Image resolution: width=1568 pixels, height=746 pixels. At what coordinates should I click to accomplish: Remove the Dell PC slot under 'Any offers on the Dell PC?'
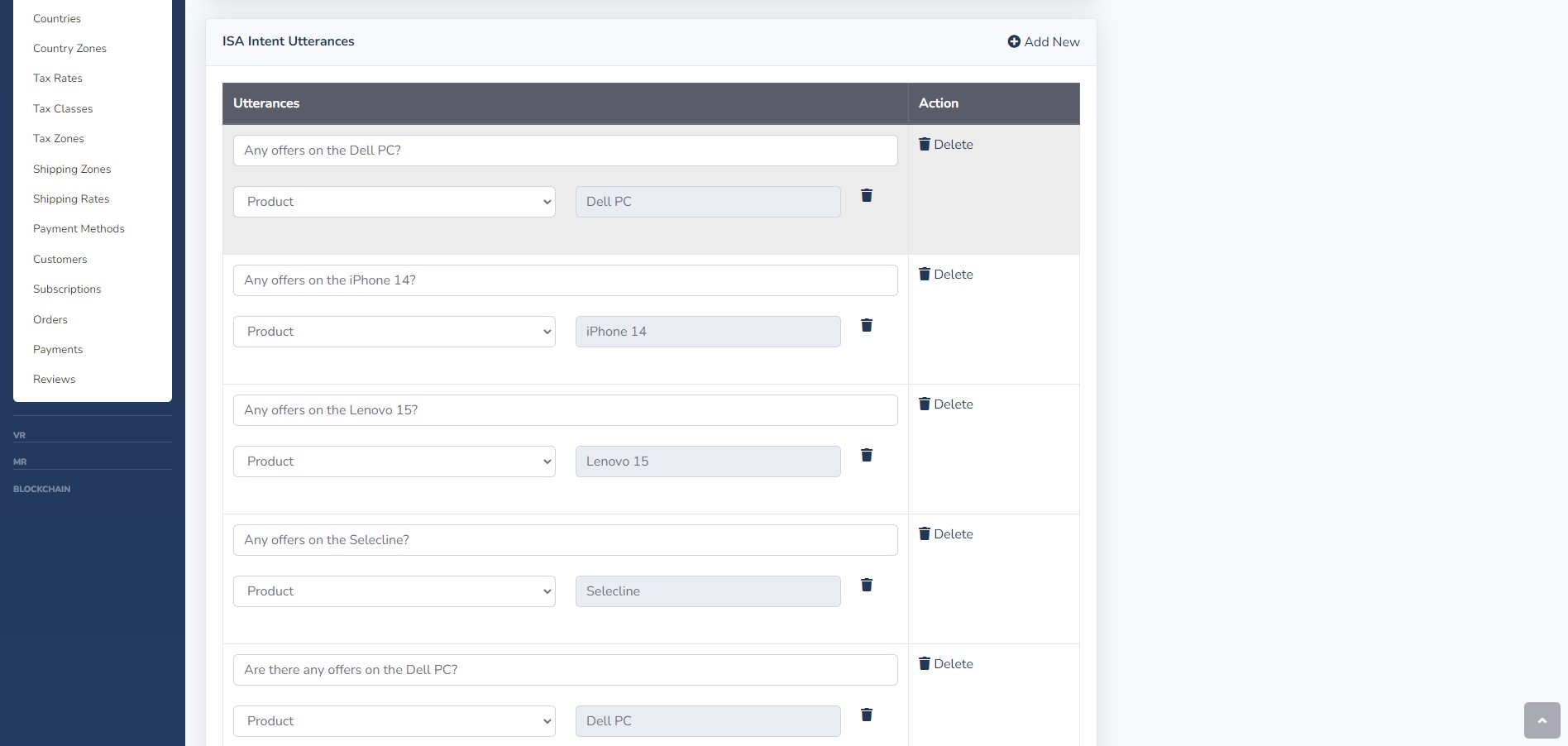tap(867, 195)
